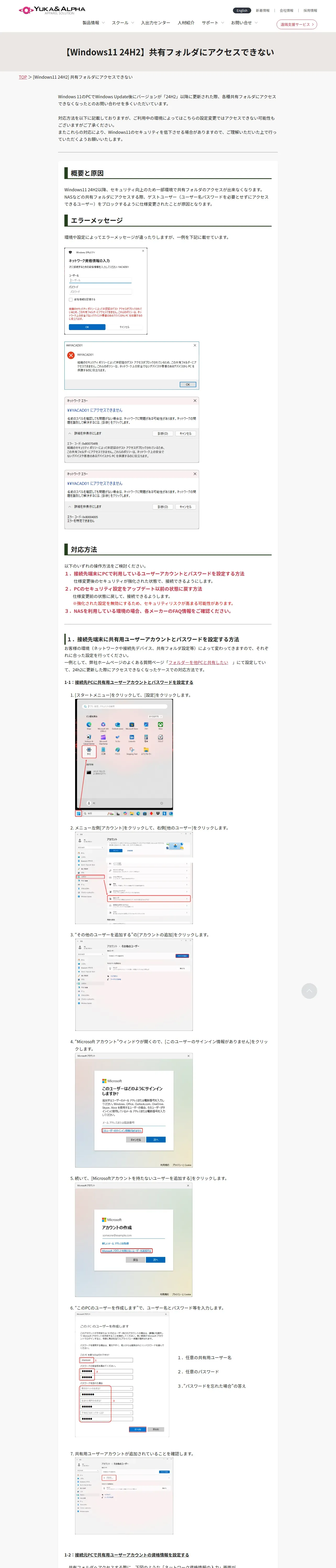This screenshot has height=1568, width=336.
Task: Open the \\YACAD01 guest access blocked error screenshot
Action: [132, 366]
